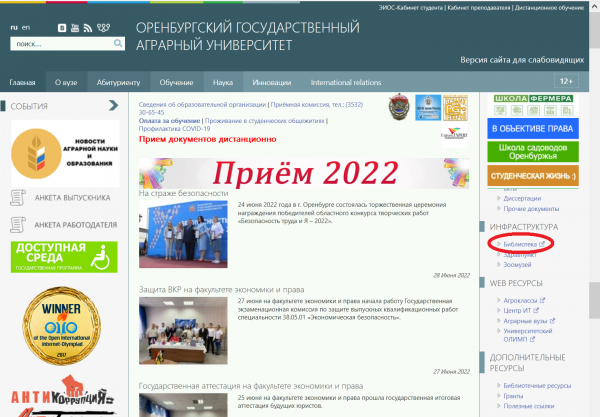
Task: Click the page vertical scrollbar thumb
Action: 594,300
